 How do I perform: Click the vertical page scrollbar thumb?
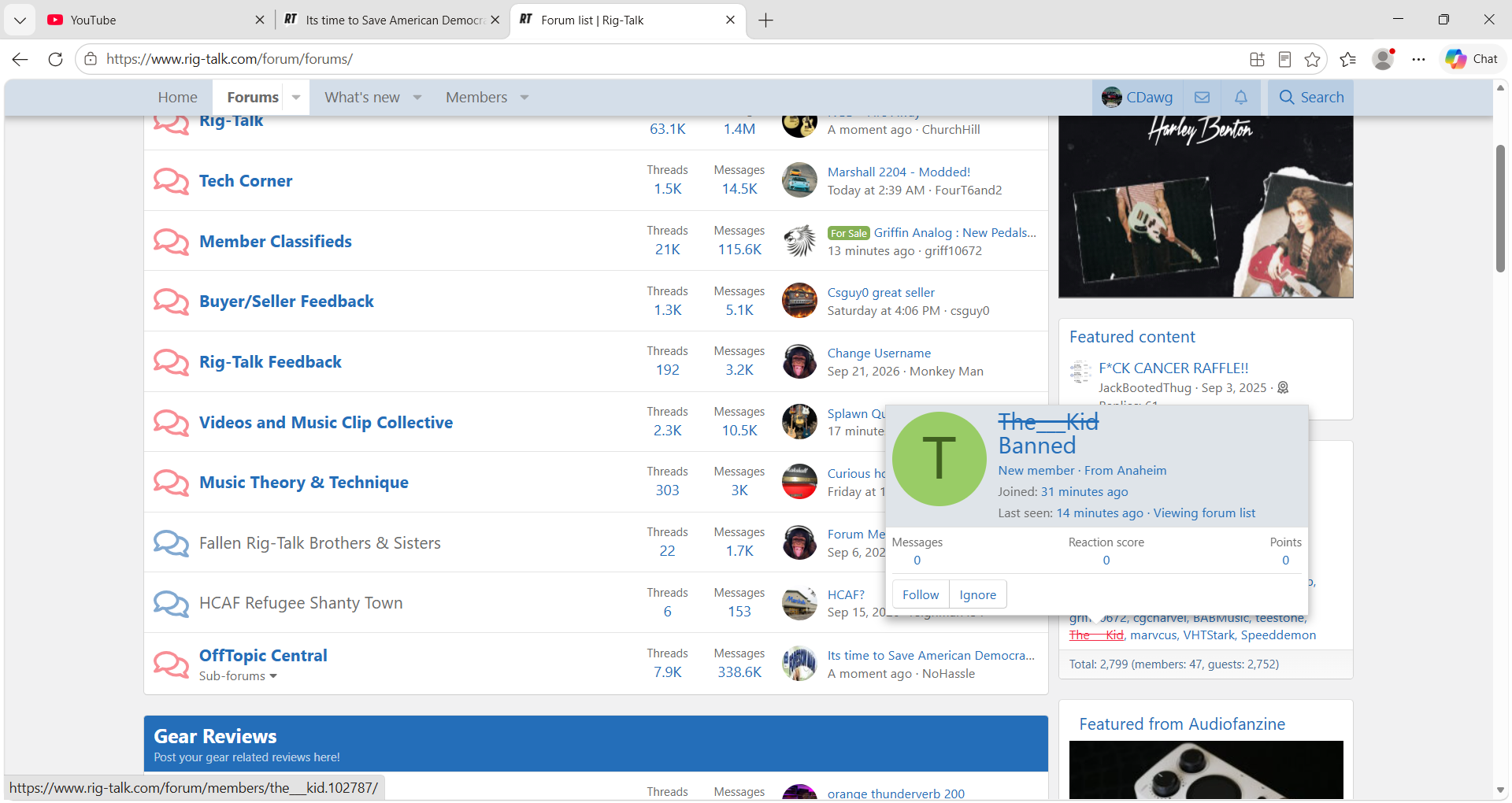click(x=1500, y=209)
